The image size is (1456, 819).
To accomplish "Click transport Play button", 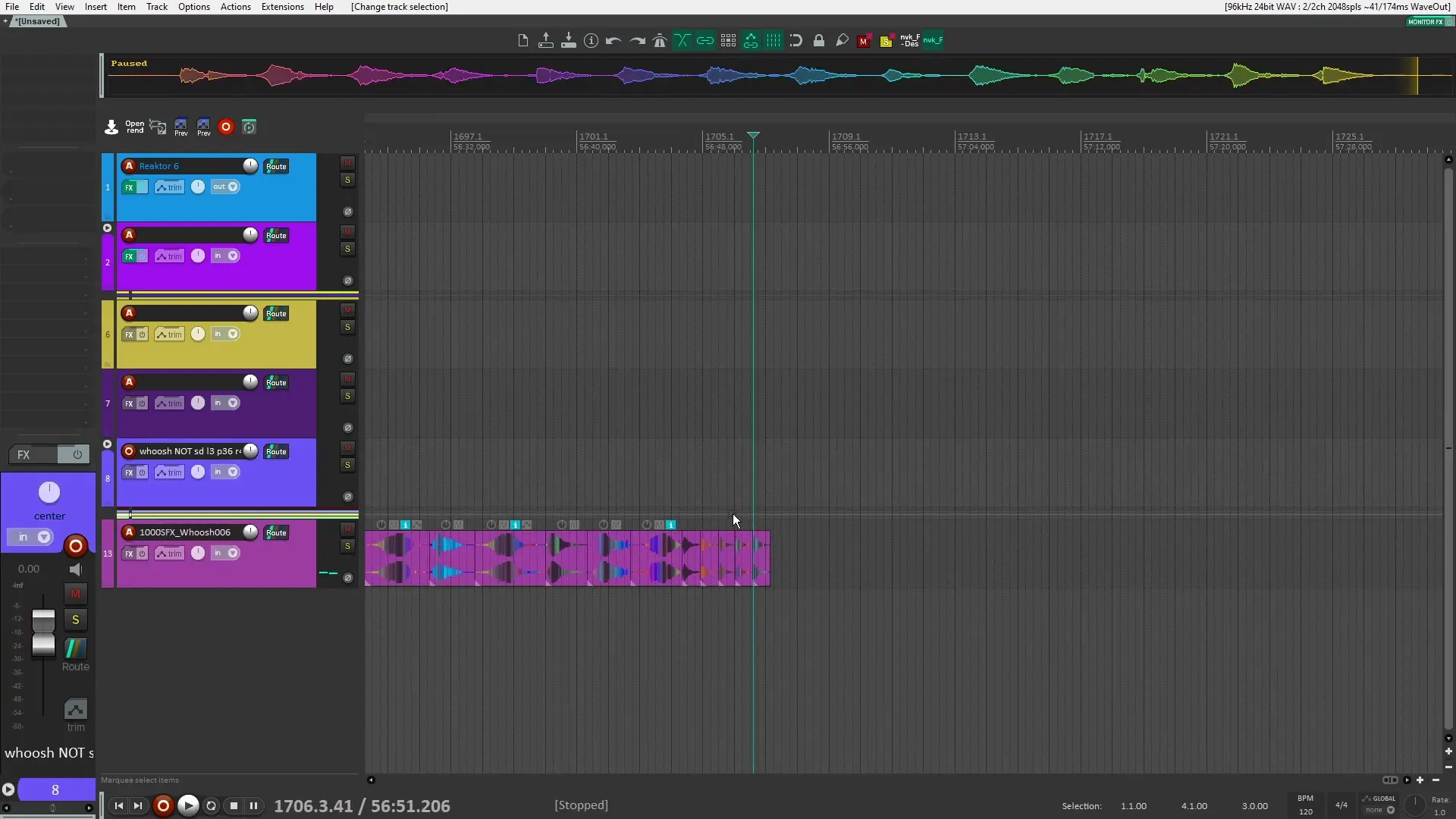I will coord(188,805).
